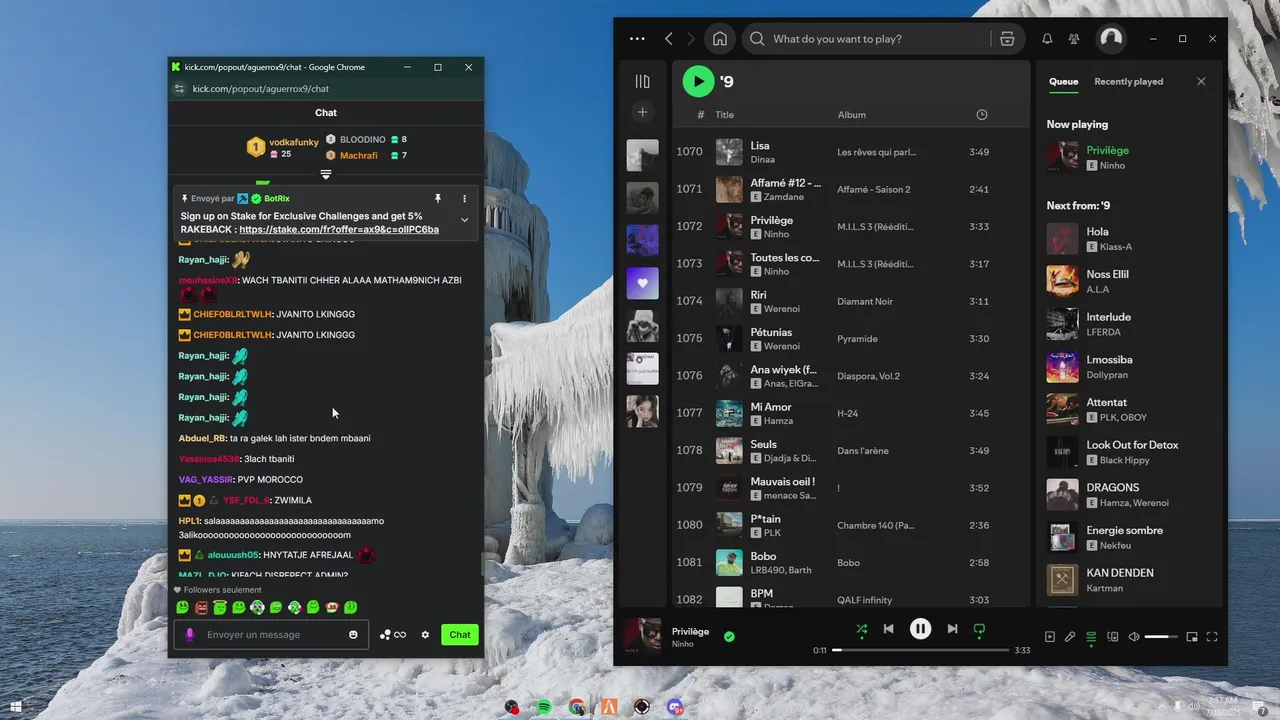Image resolution: width=1280 pixels, height=720 pixels.
Task: Enter Spotify full screen mode
Action: pos(1212,637)
